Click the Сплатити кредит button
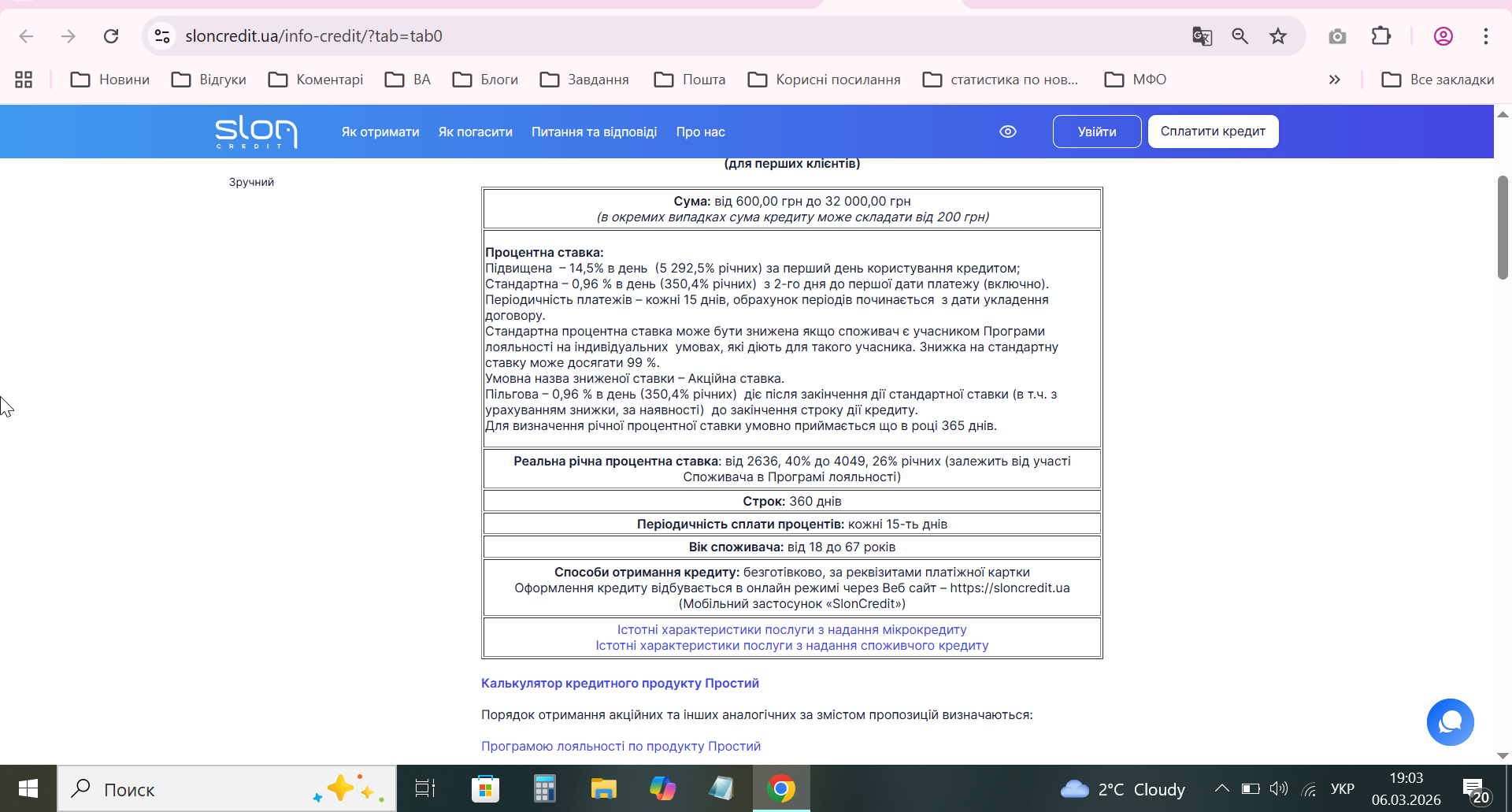This screenshot has width=1512, height=812. click(1213, 132)
